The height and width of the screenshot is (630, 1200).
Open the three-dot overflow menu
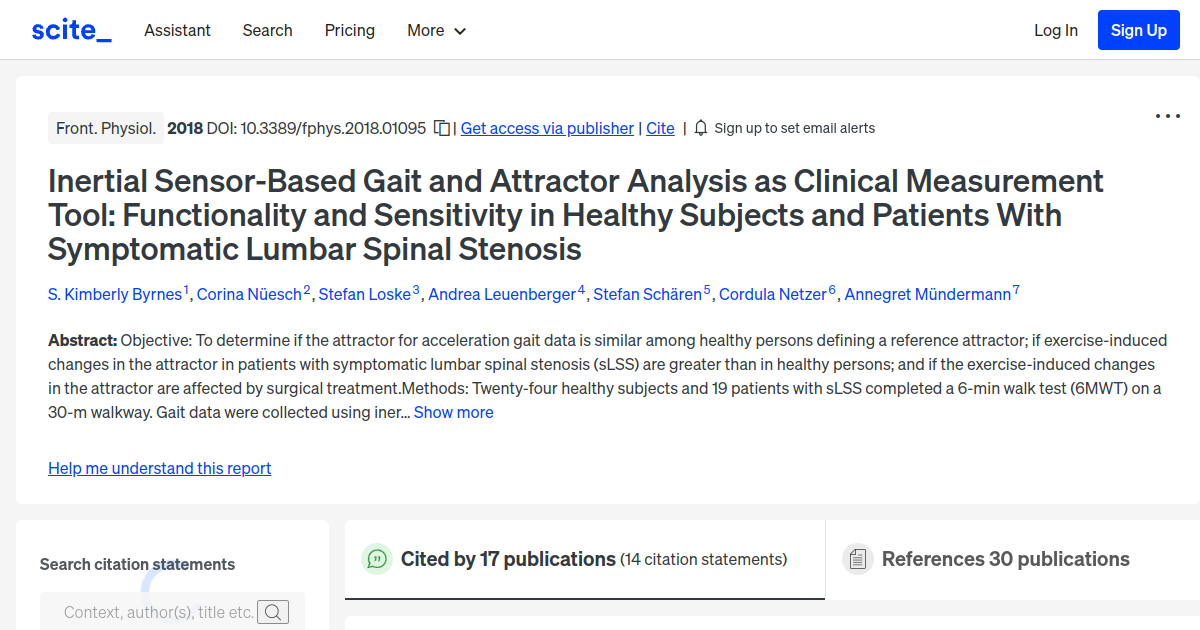1167,117
